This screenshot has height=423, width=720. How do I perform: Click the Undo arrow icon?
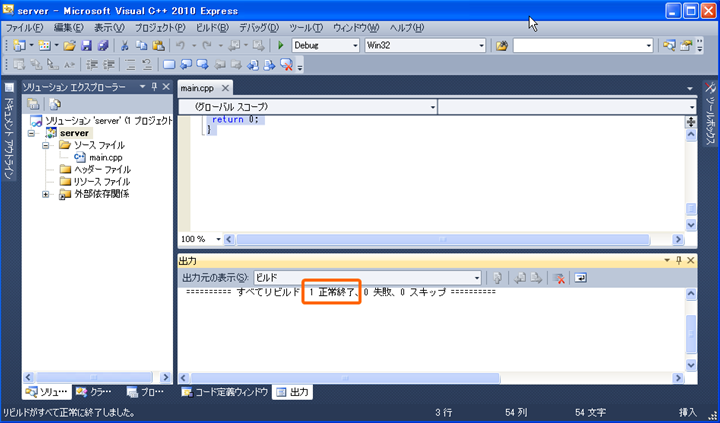[x=180, y=45]
